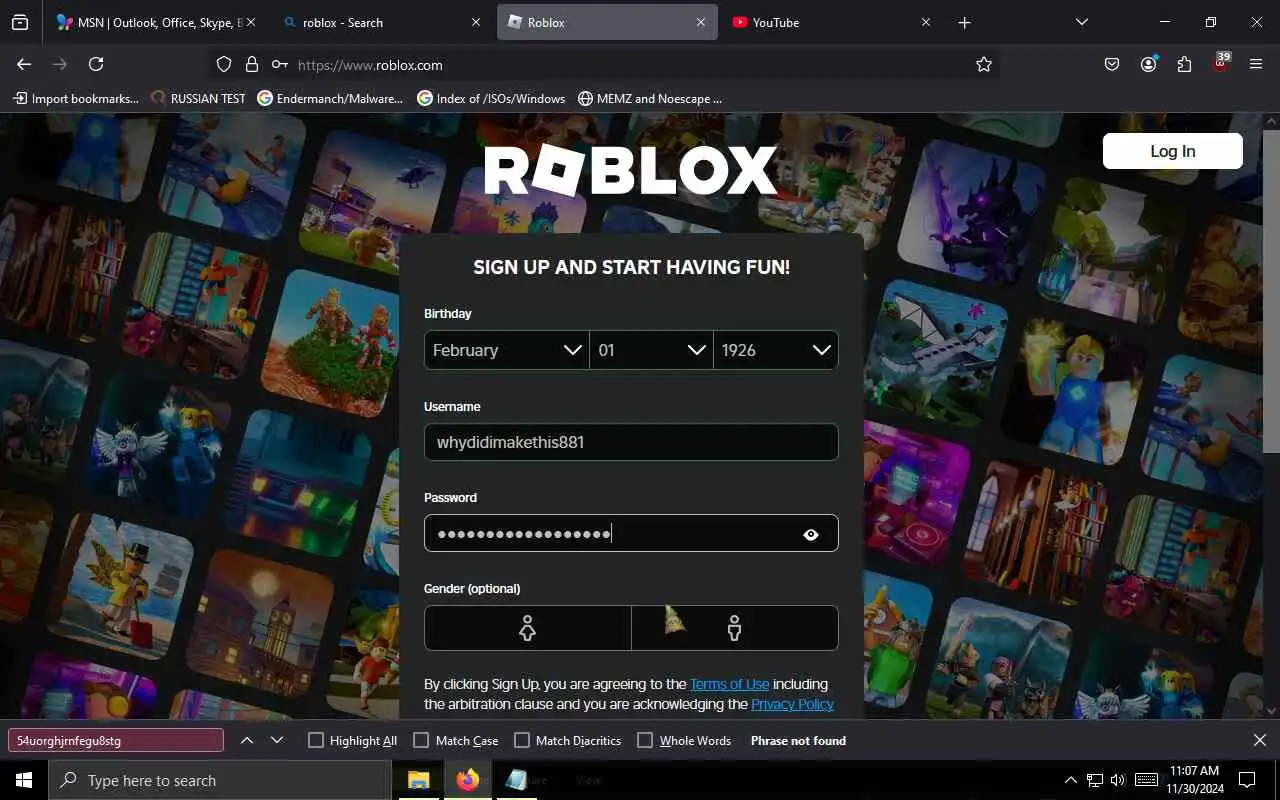Screen dimensions: 1280x800
Task: Bookmark this page with the star icon
Action: coord(984,64)
